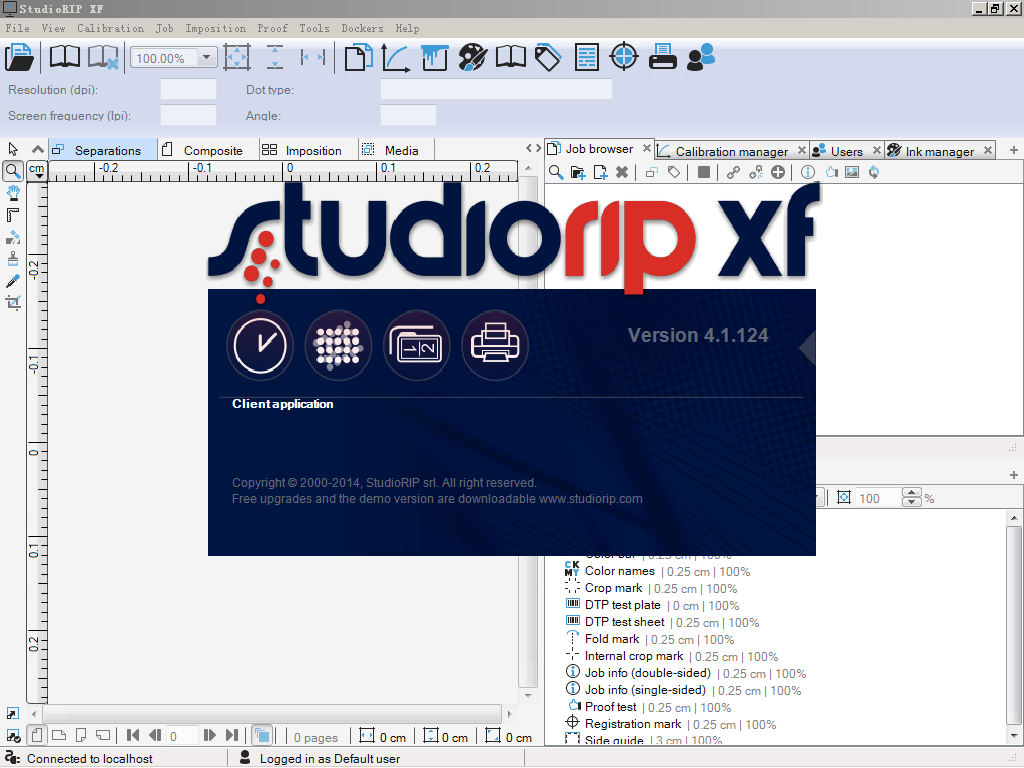Click the open book icon beside the folder icon

coord(65,57)
